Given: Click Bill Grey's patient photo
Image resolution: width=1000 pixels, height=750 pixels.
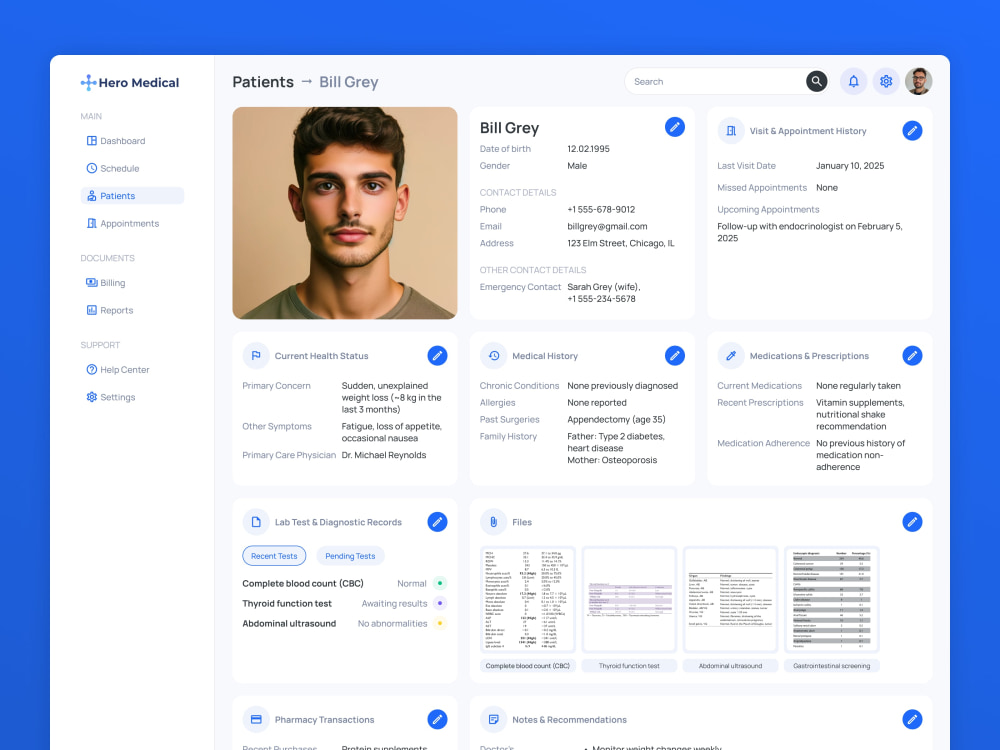Looking at the screenshot, I should pyautogui.click(x=344, y=213).
